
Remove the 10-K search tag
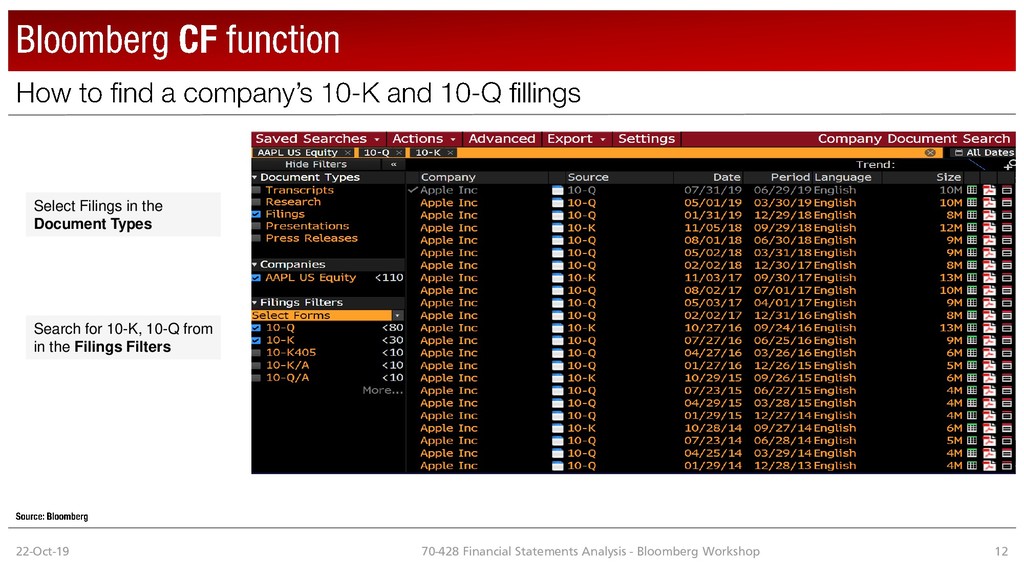coord(450,153)
